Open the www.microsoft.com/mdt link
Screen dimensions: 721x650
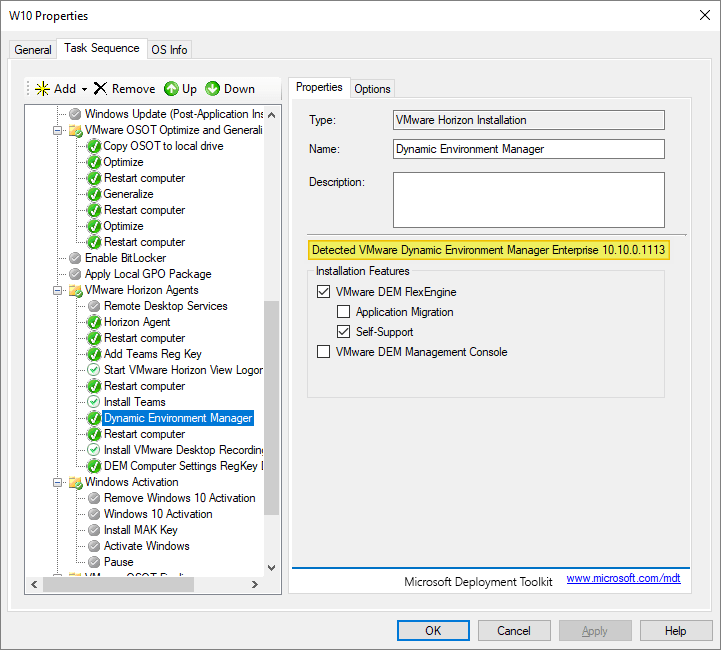[x=623, y=579]
